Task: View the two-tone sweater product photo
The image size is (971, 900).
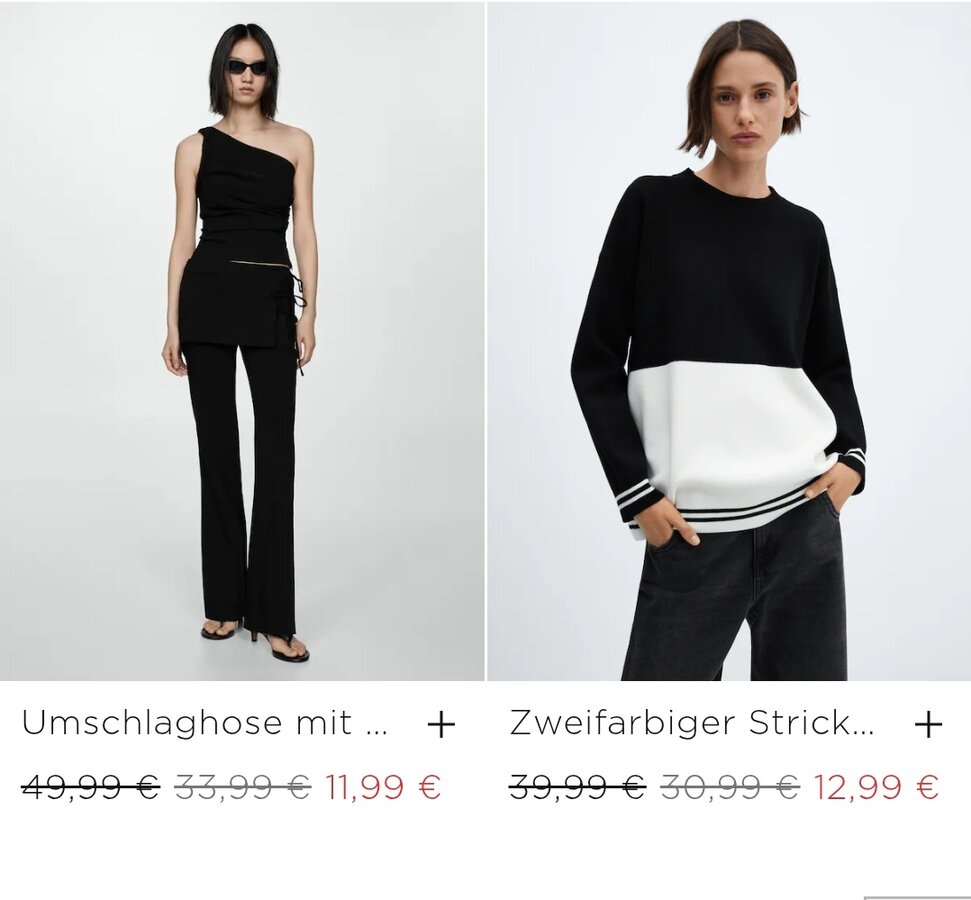Action: point(729,341)
